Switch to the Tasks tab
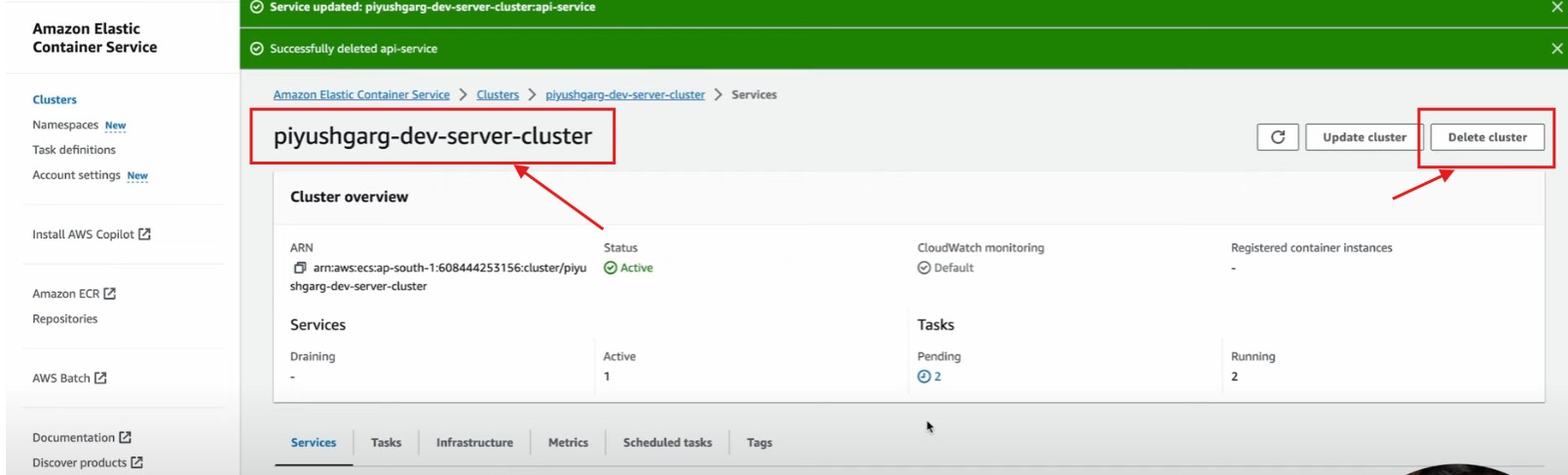The image size is (1568, 475). pyautogui.click(x=386, y=443)
